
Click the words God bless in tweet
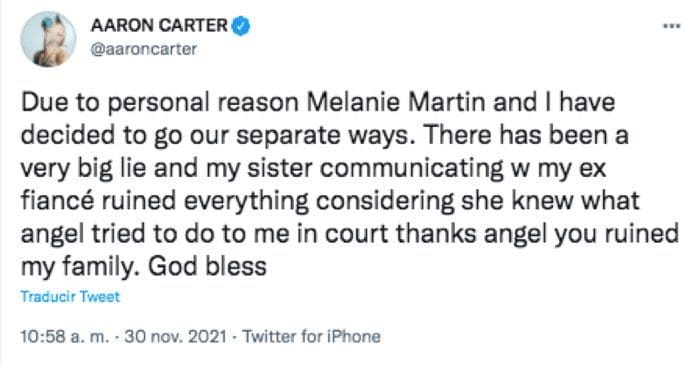[x=207, y=267]
